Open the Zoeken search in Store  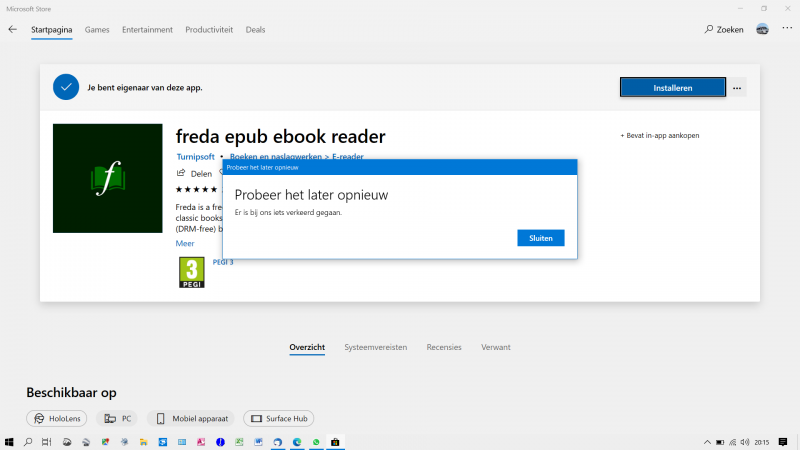pos(724,30)
